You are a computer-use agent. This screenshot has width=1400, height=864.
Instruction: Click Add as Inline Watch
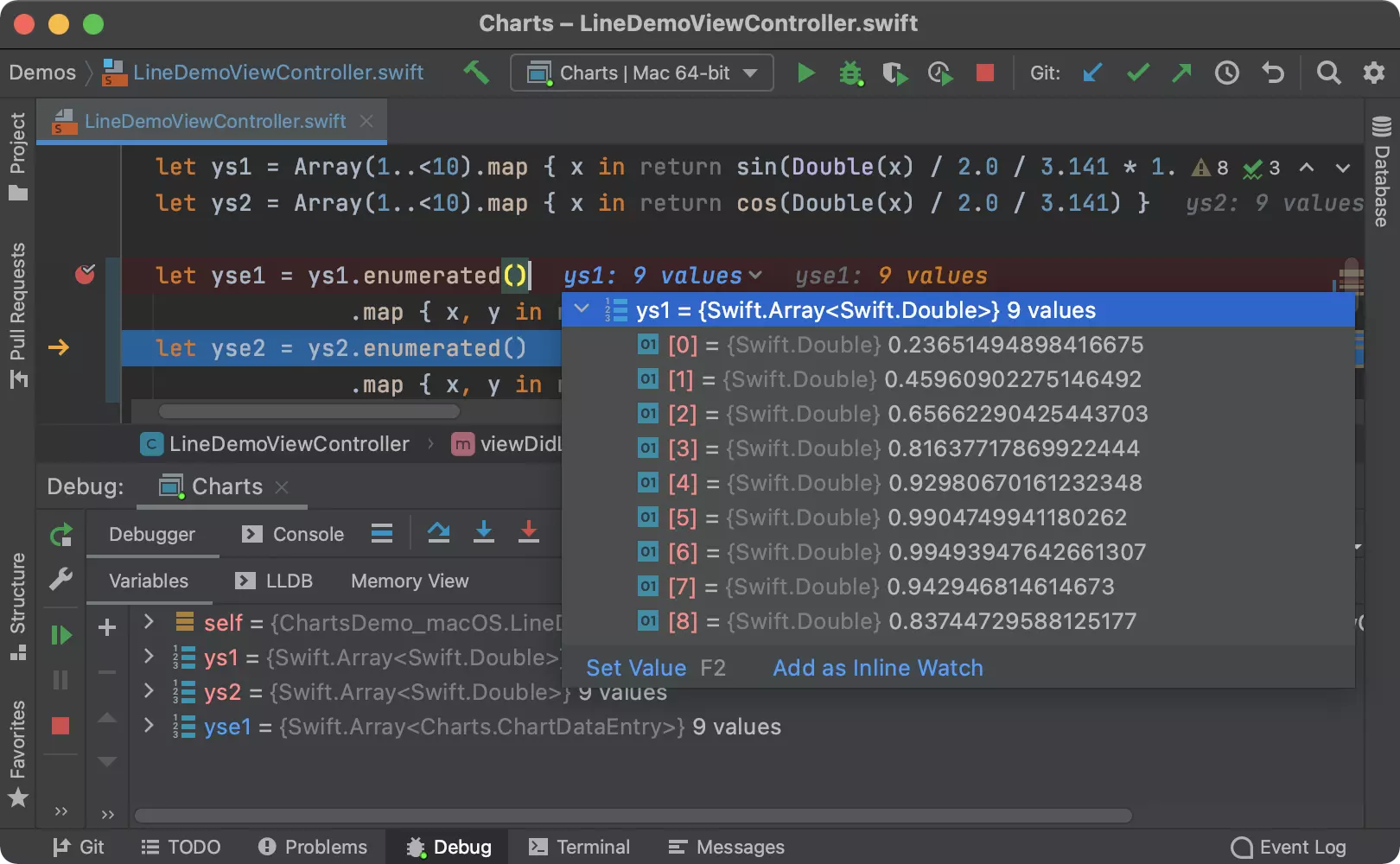coord(877,668)
